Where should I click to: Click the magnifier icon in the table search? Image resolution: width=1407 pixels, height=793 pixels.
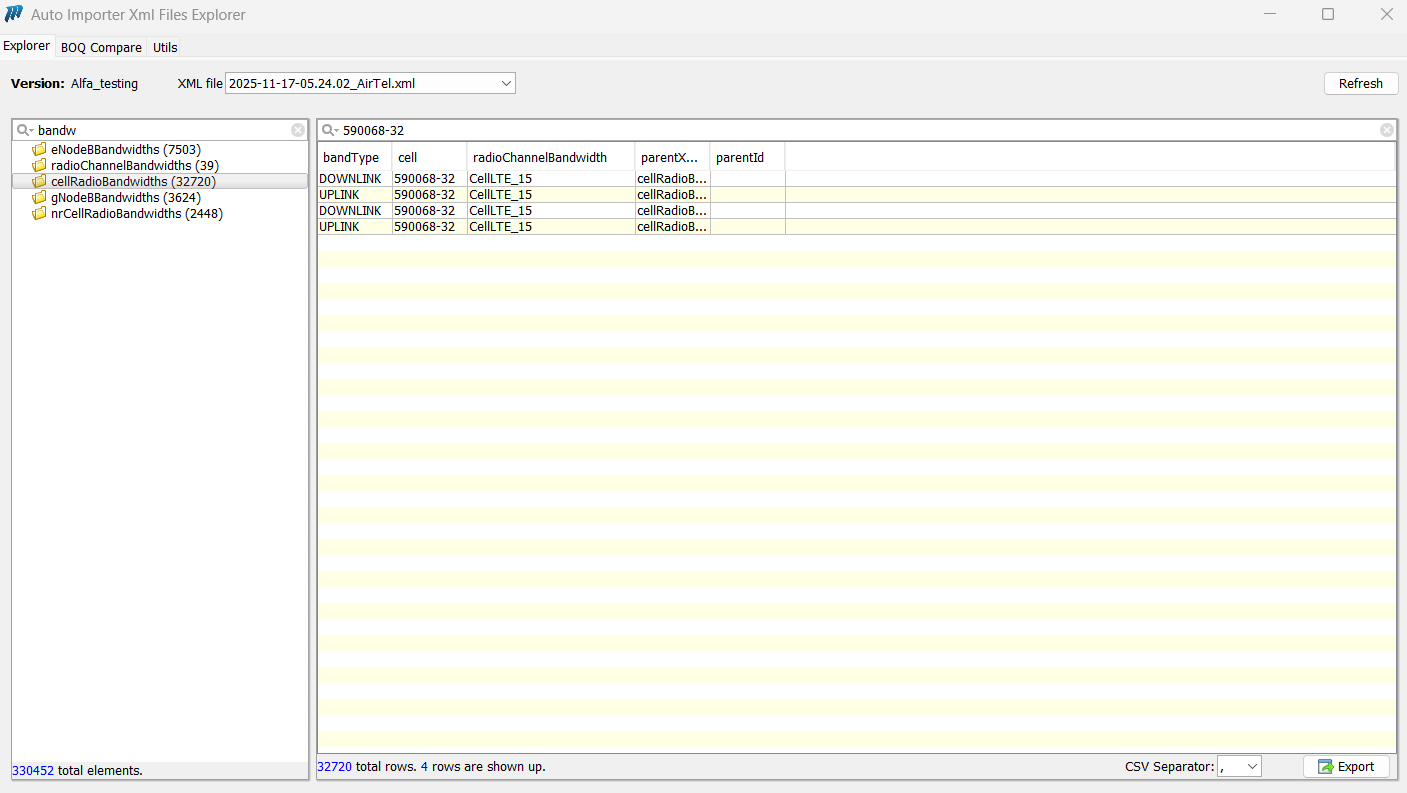click(329, 130)
